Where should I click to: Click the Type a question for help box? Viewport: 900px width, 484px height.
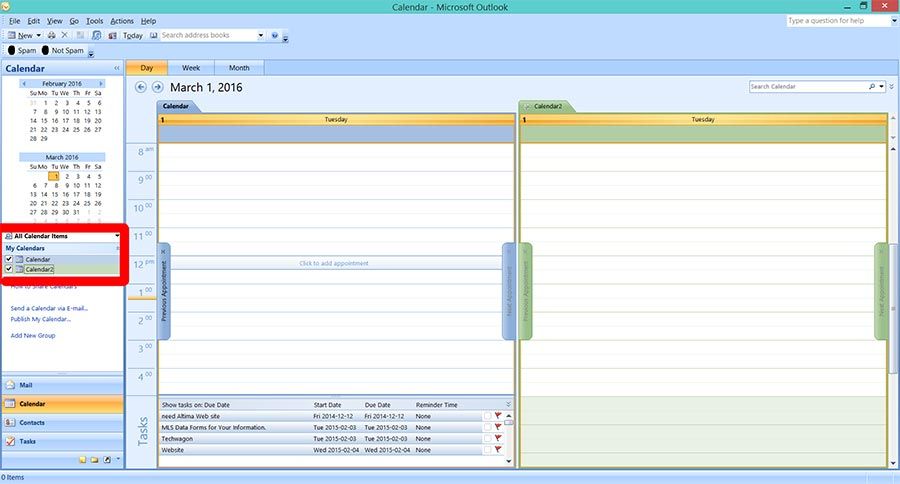click(x=838, y=21)
